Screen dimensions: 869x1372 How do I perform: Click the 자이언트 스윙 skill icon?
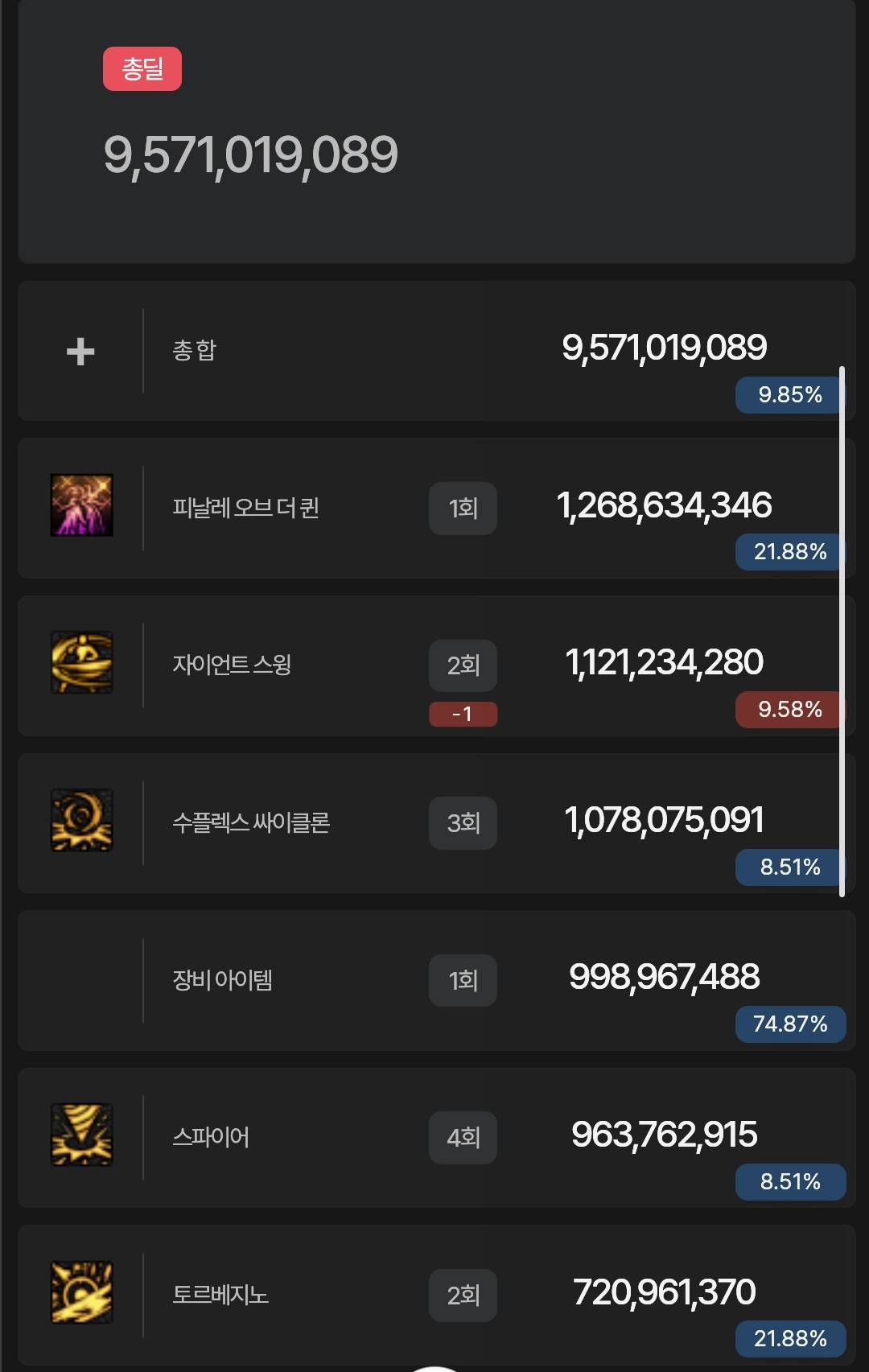pos(81,663)
